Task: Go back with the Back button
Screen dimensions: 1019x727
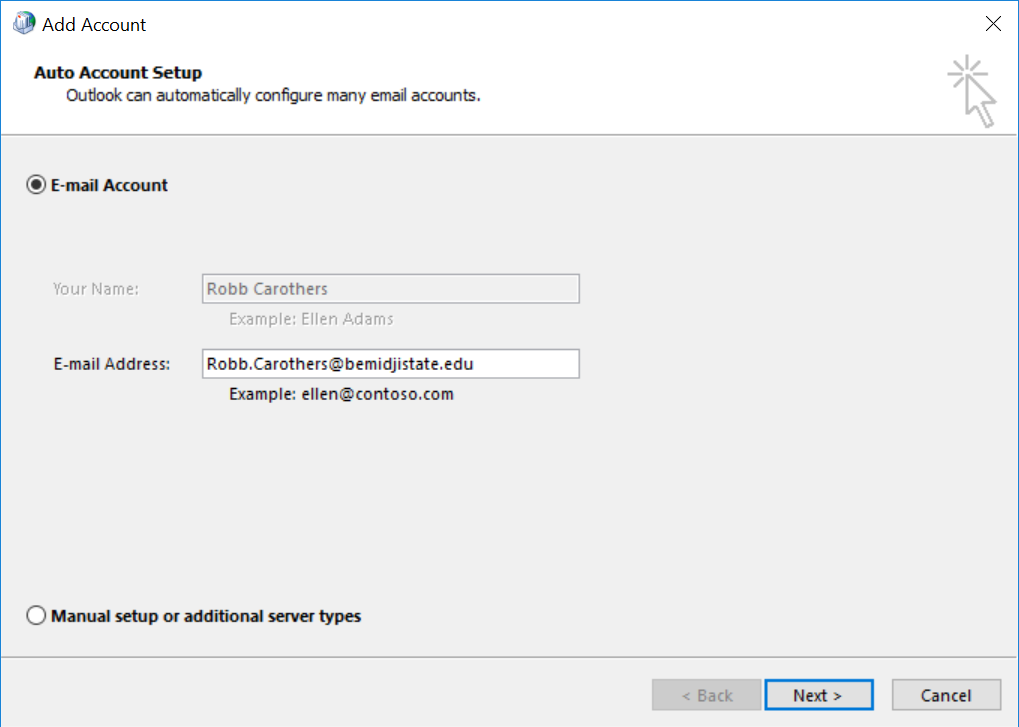Action: (706, 695)
